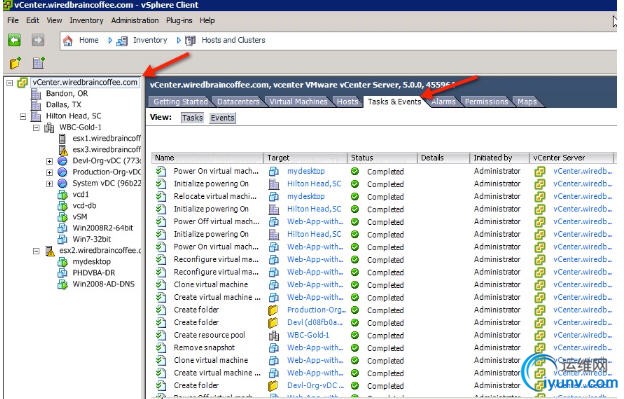Open the Help menu
This screenshot has width=624, height=399.
(x=207, y=20)
